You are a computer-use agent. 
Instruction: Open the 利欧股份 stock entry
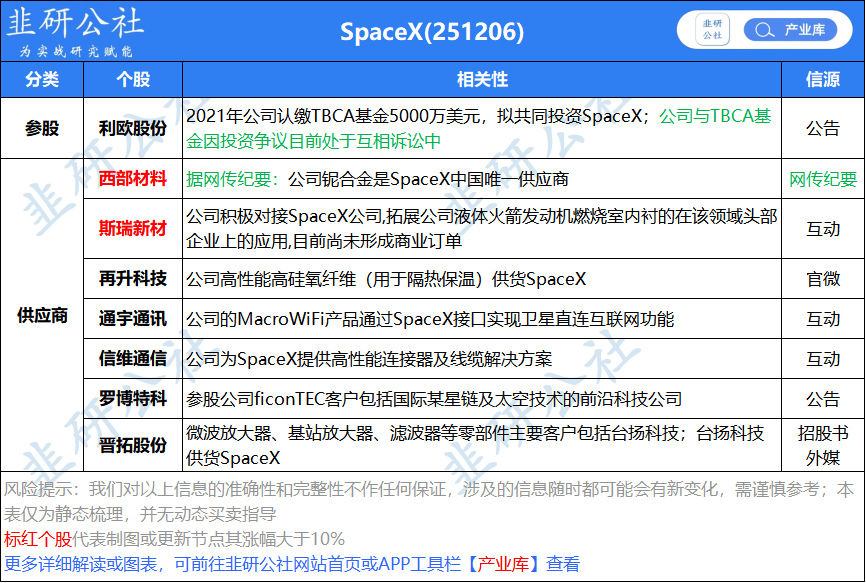pos(133,128)
